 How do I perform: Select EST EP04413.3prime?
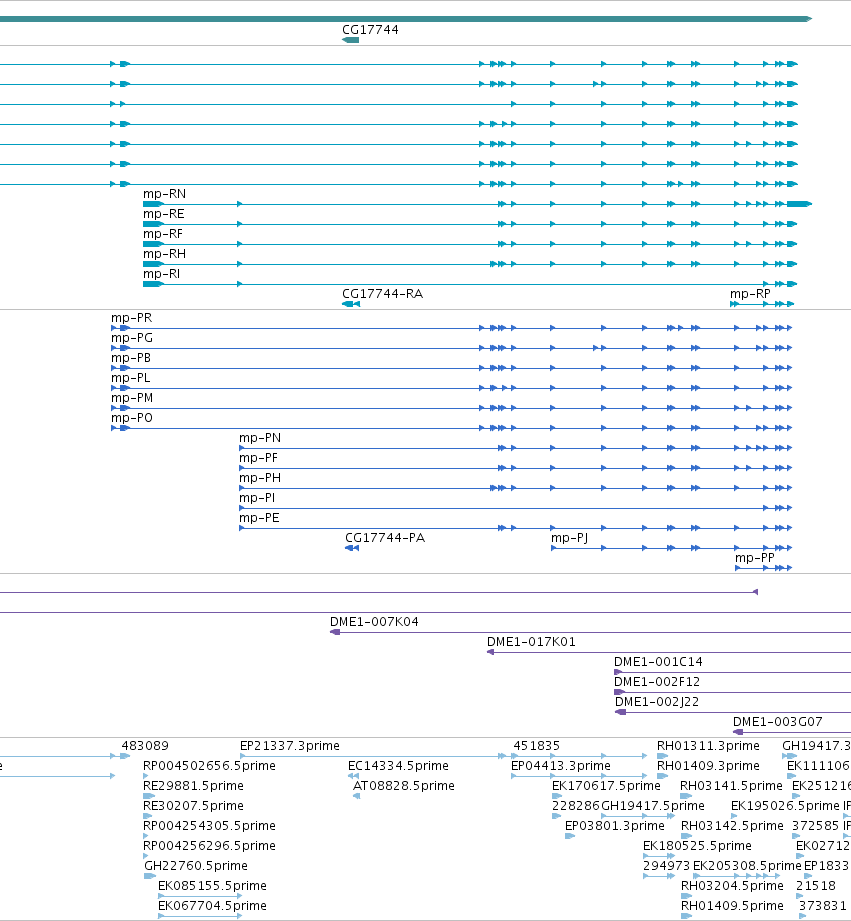pos(561,765)
